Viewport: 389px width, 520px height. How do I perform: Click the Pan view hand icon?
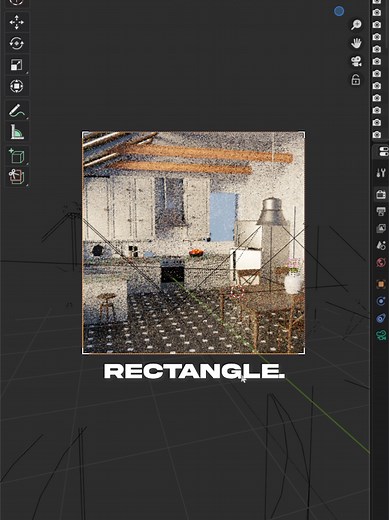[x=356, y=43]
